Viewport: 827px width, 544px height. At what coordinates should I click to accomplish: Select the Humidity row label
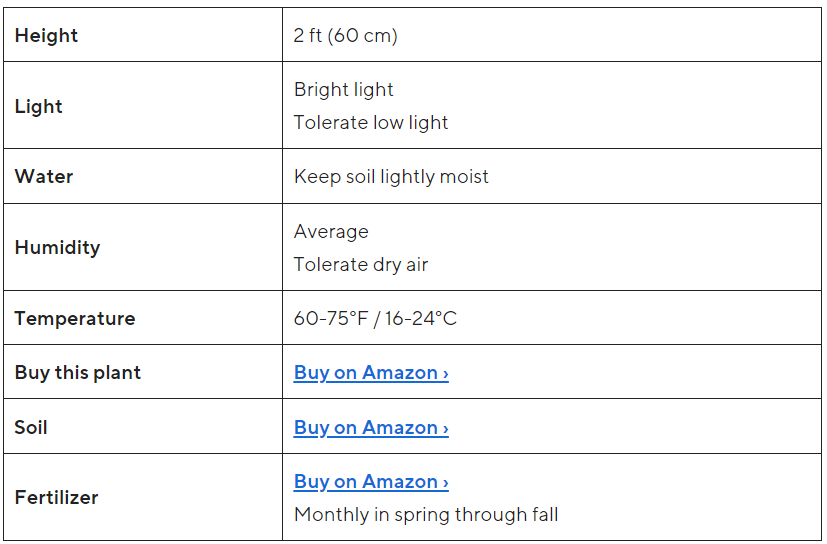[x=57, y=248]
